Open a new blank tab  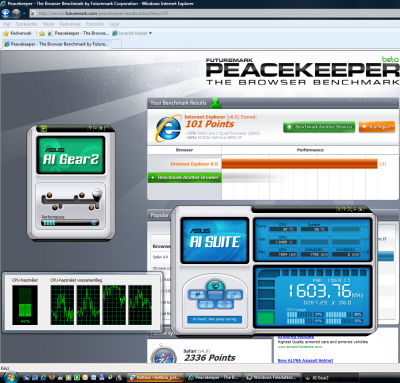point(116,44)
